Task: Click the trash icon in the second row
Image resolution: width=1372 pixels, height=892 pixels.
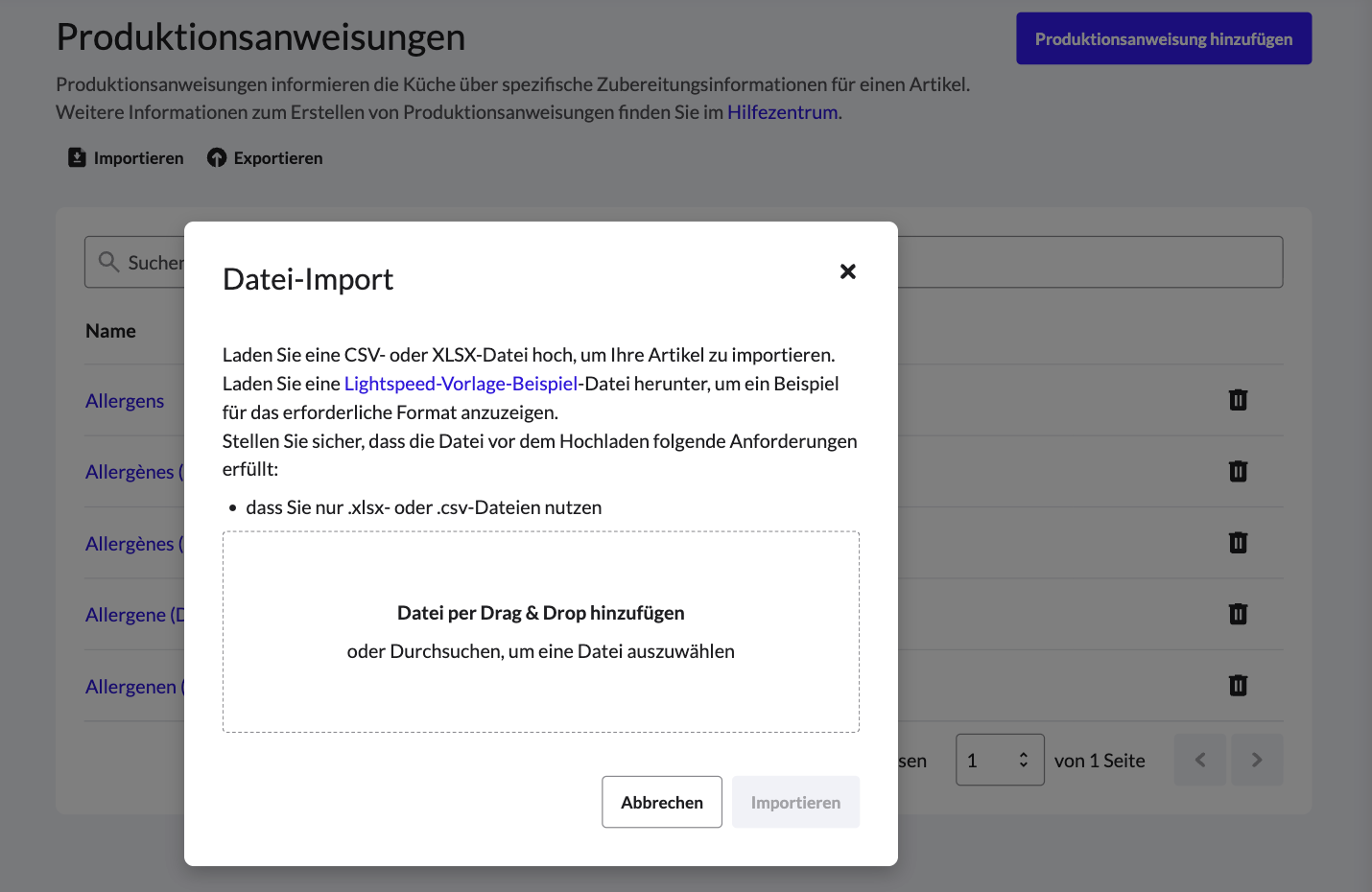Action: 1239,471
